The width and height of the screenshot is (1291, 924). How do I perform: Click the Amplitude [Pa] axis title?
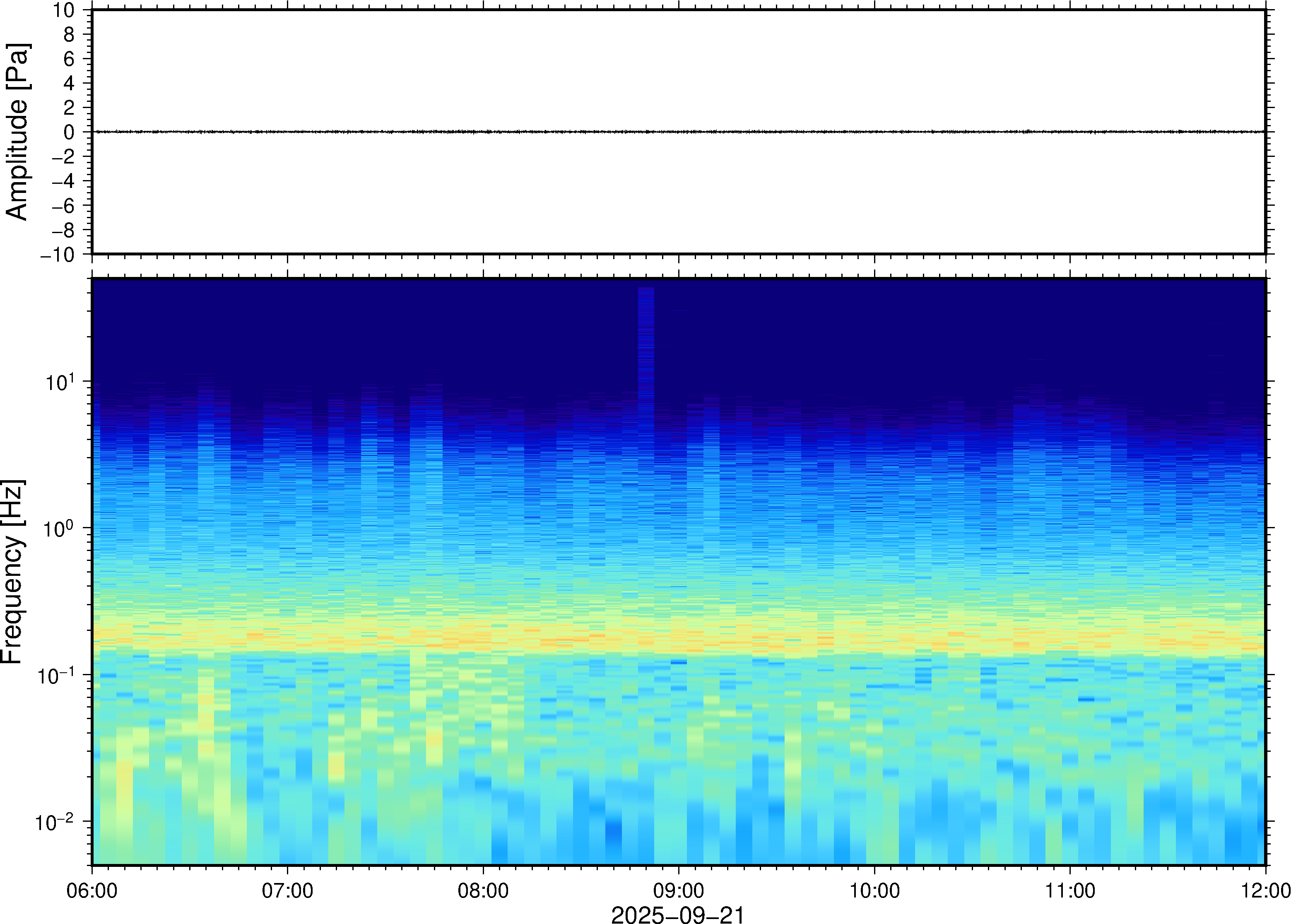tap(17, 131)
